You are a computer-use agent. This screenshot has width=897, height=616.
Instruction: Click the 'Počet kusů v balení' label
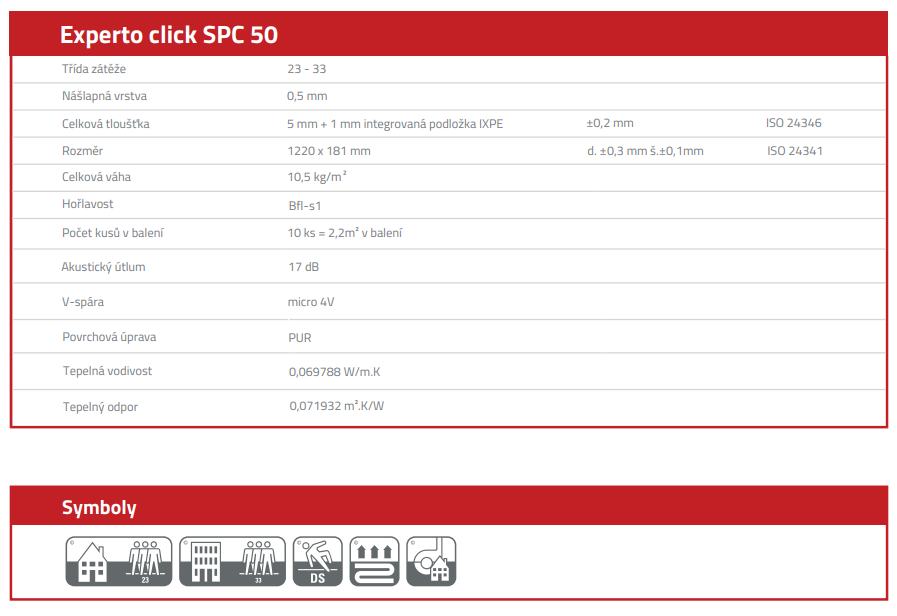click(113, 233)
